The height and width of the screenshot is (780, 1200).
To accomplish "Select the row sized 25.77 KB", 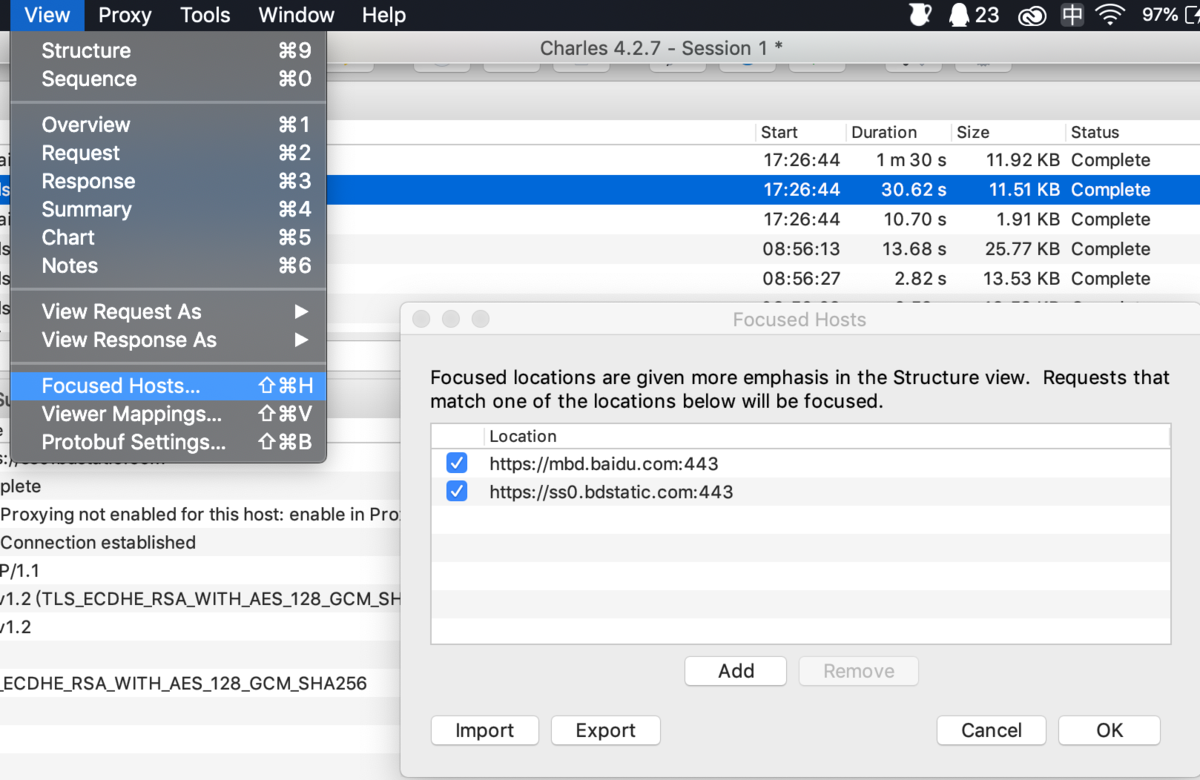I will pyautogui.click(x=763, y=249).
